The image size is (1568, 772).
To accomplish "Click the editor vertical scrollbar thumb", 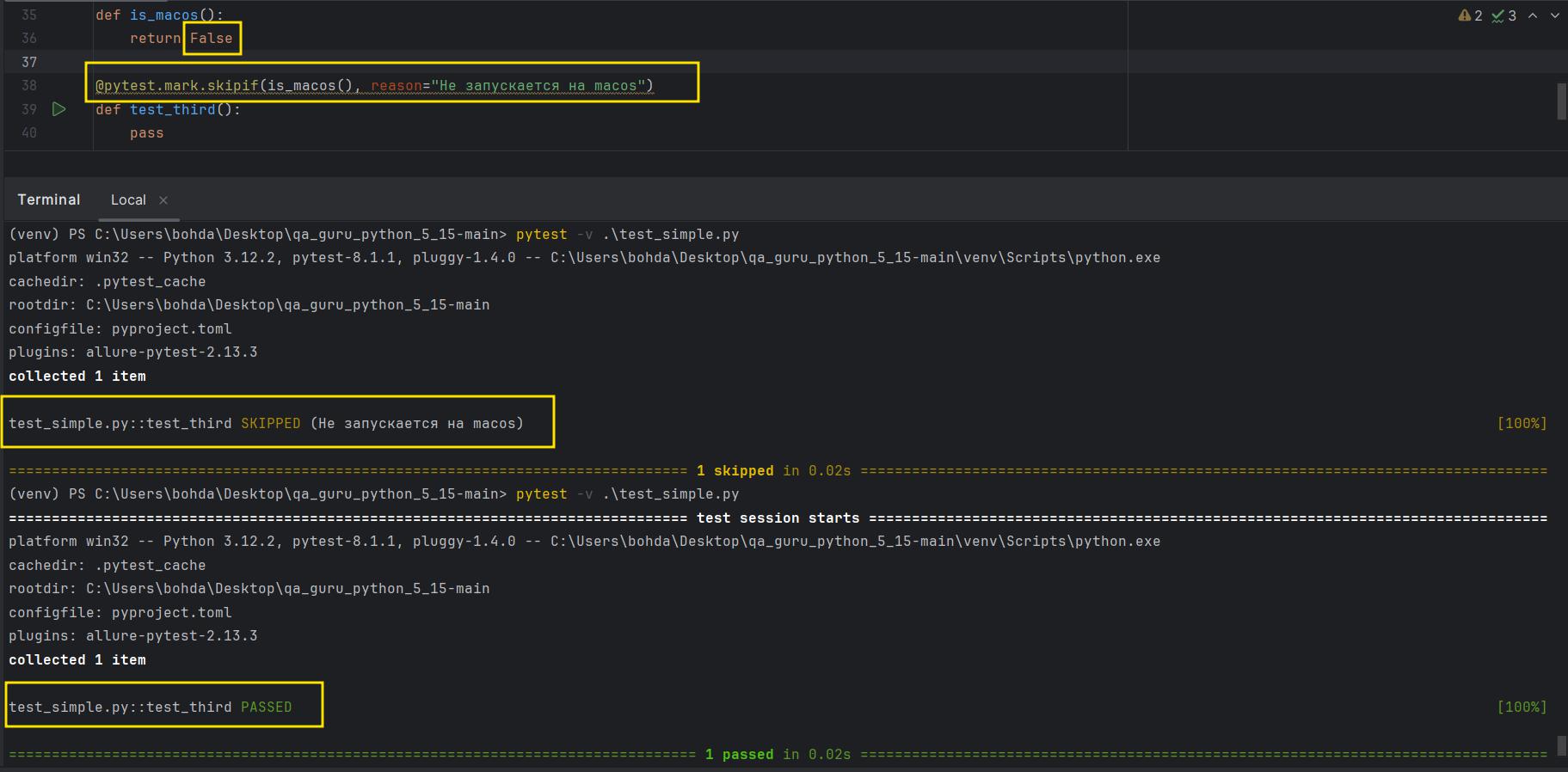I will point(1562,101).
